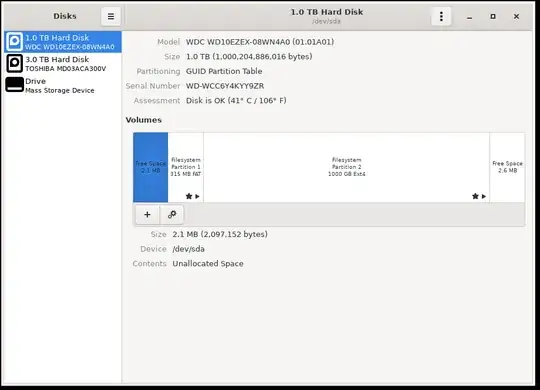
Task: Click the play arrow icon on Partition 1
Action: (197, 196)
